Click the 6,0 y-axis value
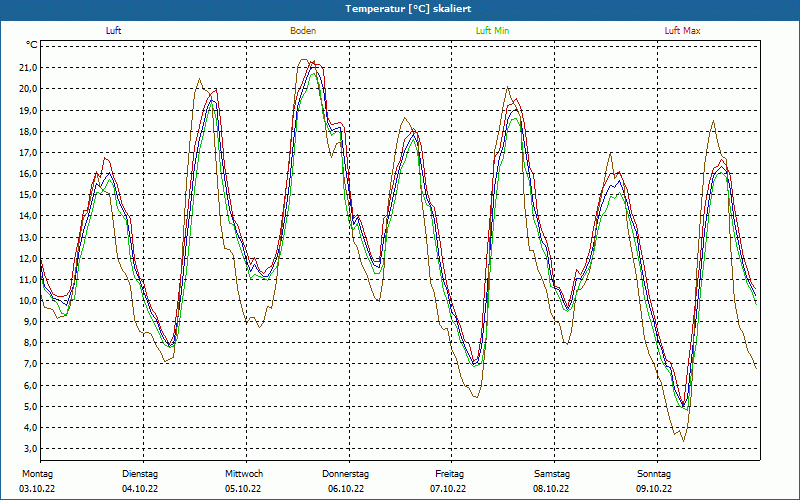The image size is (800, 500). (x=30, y=385)
